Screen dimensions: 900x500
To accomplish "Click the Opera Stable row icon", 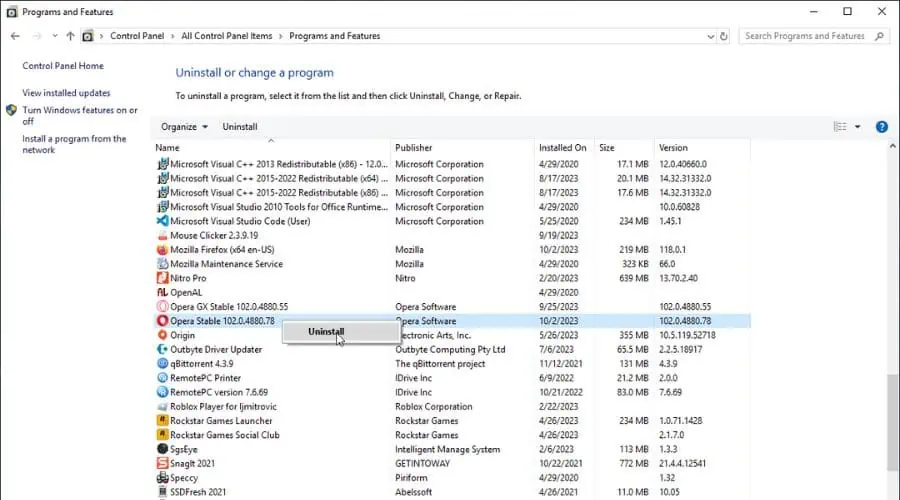I will tap(162, 321).
